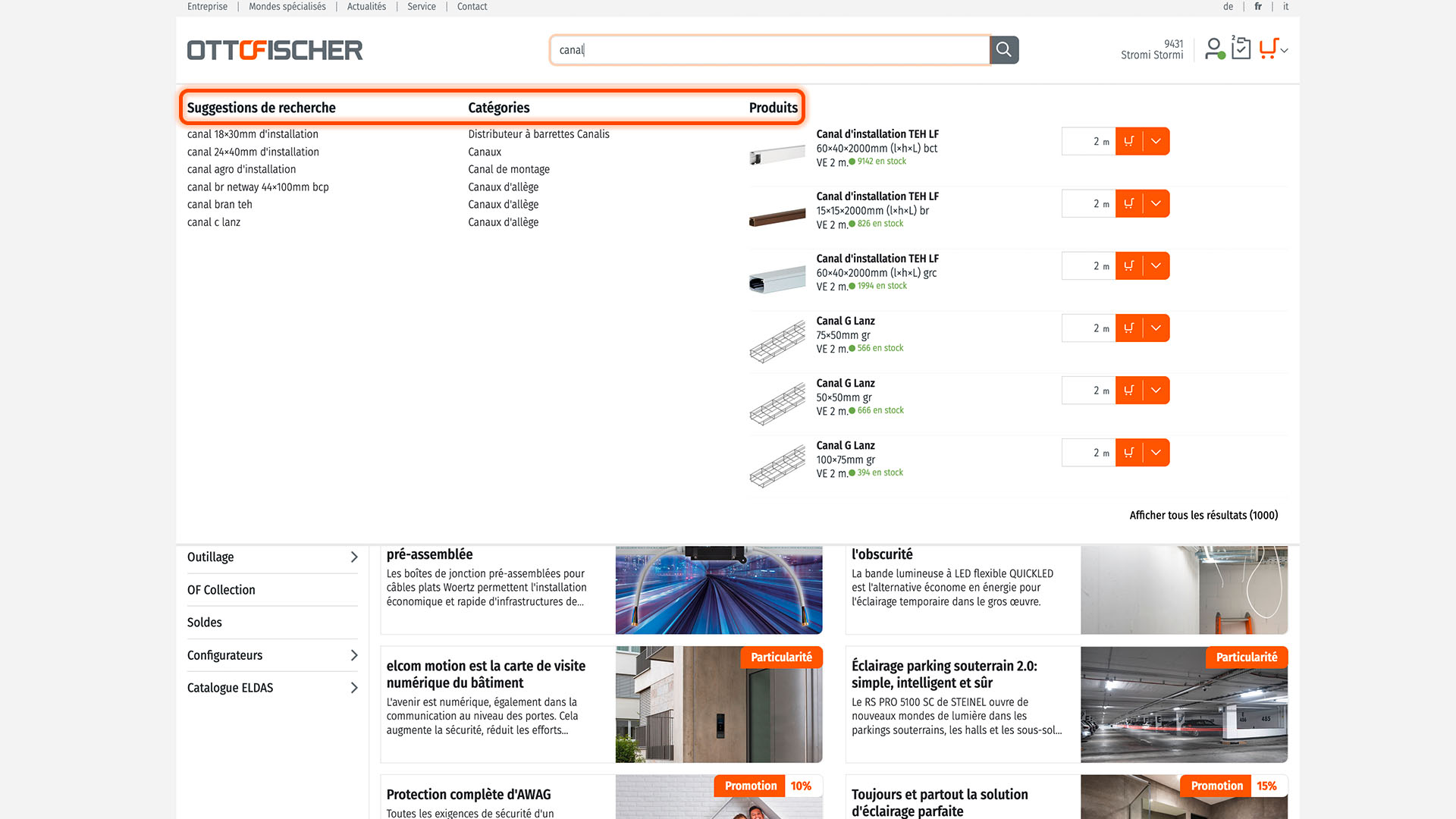Select suggestion 'canal c lanz'
Image resolution: width=1456 pixels, height=819 pixels.
(x=214, y=222)
